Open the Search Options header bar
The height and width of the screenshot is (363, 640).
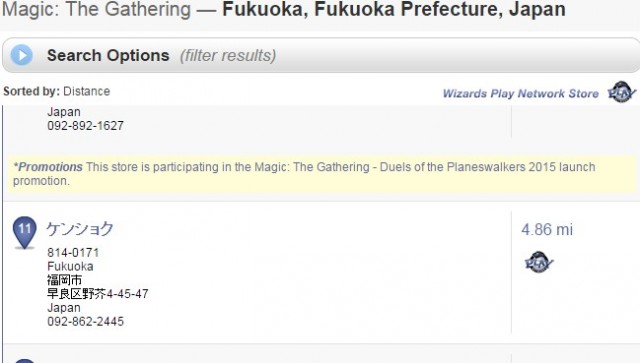[321, 55]
